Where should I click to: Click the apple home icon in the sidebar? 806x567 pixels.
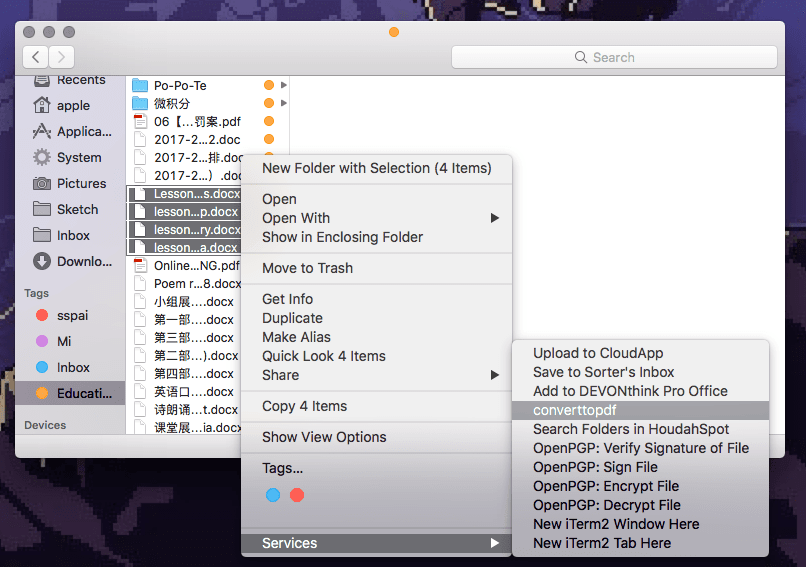click(42, 105)
